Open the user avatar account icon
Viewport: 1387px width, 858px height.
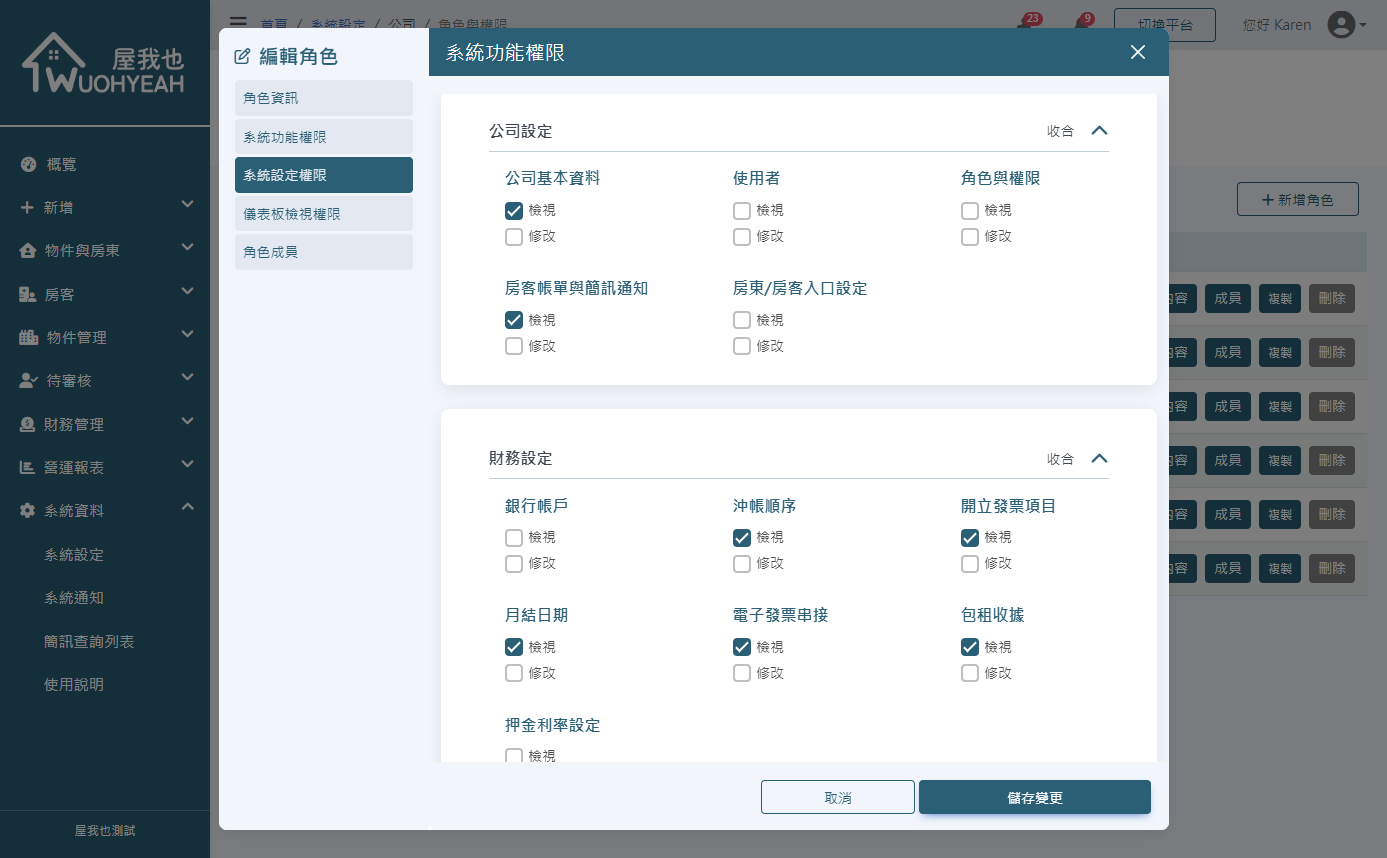pos(1341,24)
